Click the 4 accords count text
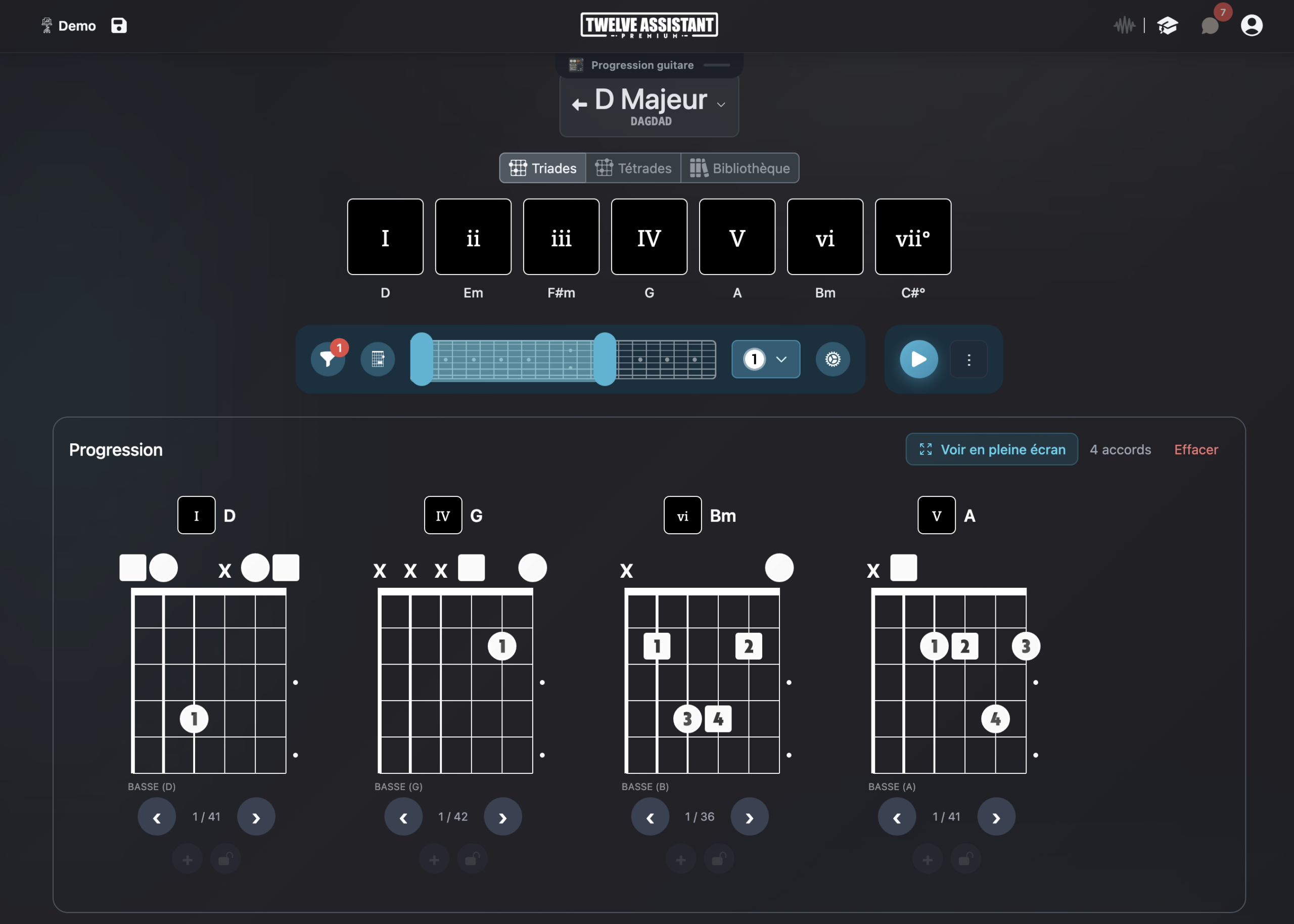 click(x=1120, y=449)
